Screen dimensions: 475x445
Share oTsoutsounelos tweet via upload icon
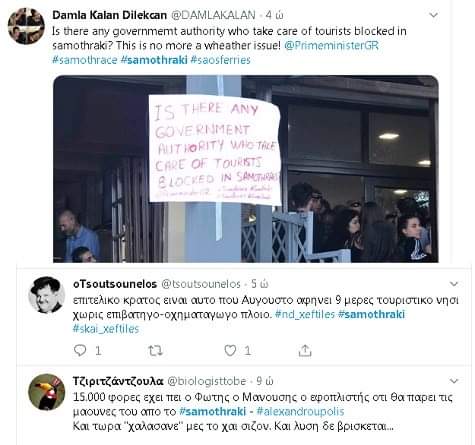click(x=305, y=350)
